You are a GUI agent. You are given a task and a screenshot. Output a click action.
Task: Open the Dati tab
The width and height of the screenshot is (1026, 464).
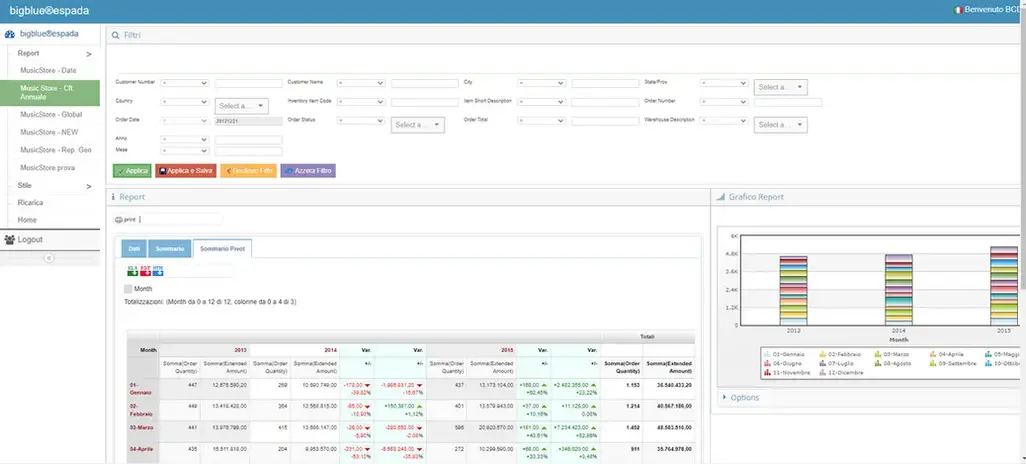click(134, 249)
